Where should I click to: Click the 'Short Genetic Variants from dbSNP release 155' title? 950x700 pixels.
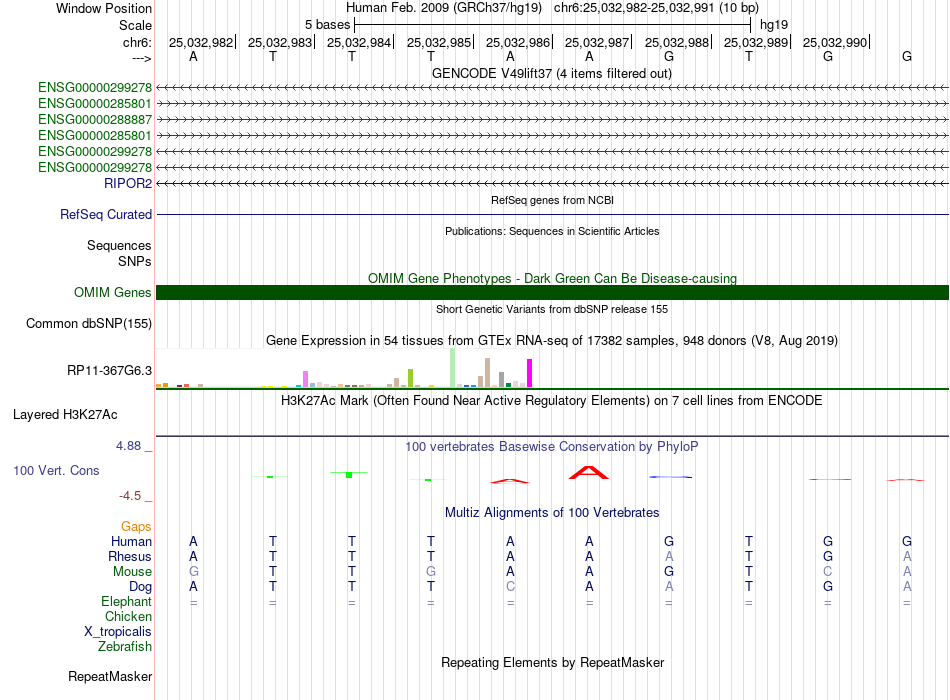[x=552, y=309]
